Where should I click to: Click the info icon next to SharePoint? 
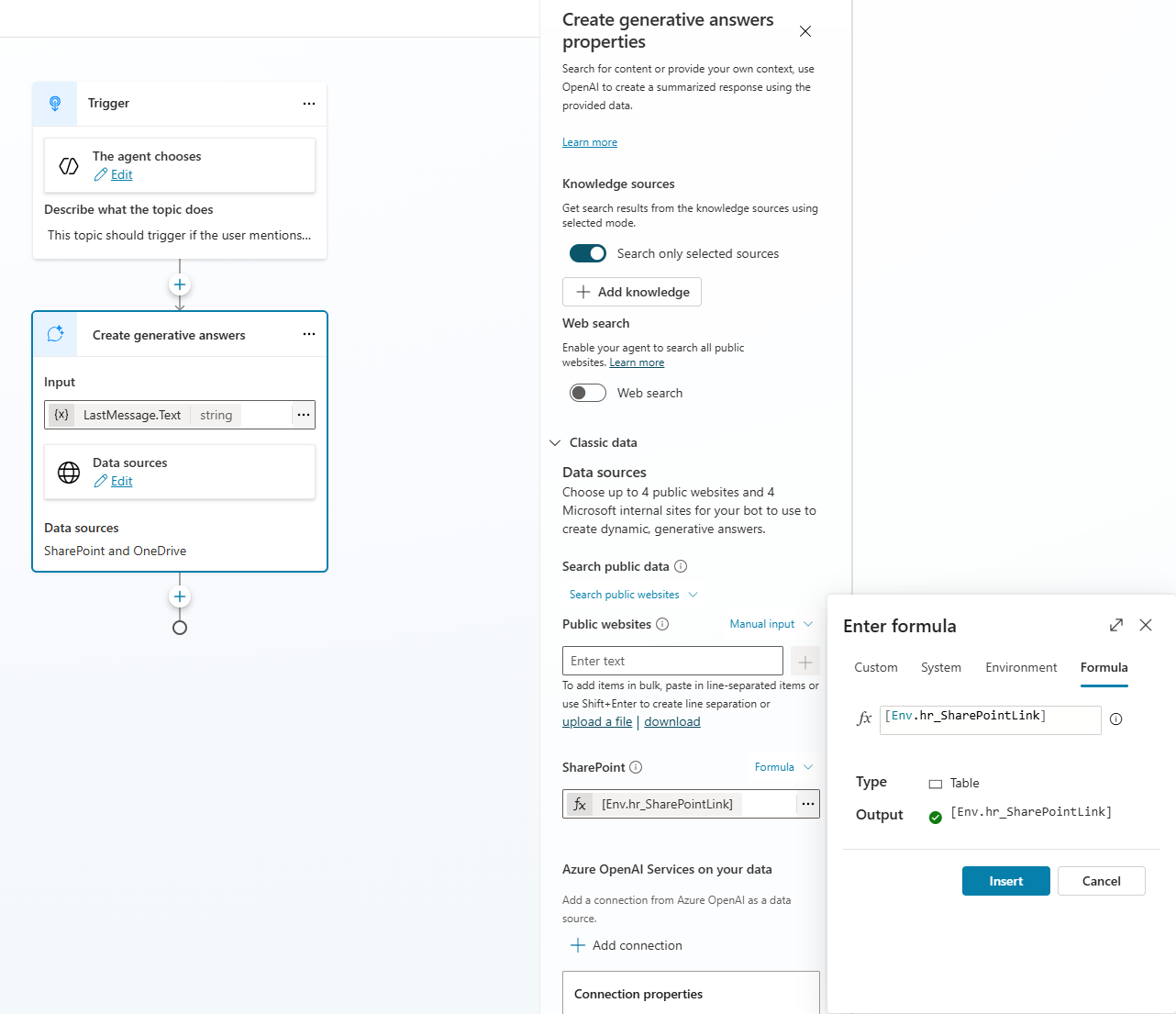point(636,767)
